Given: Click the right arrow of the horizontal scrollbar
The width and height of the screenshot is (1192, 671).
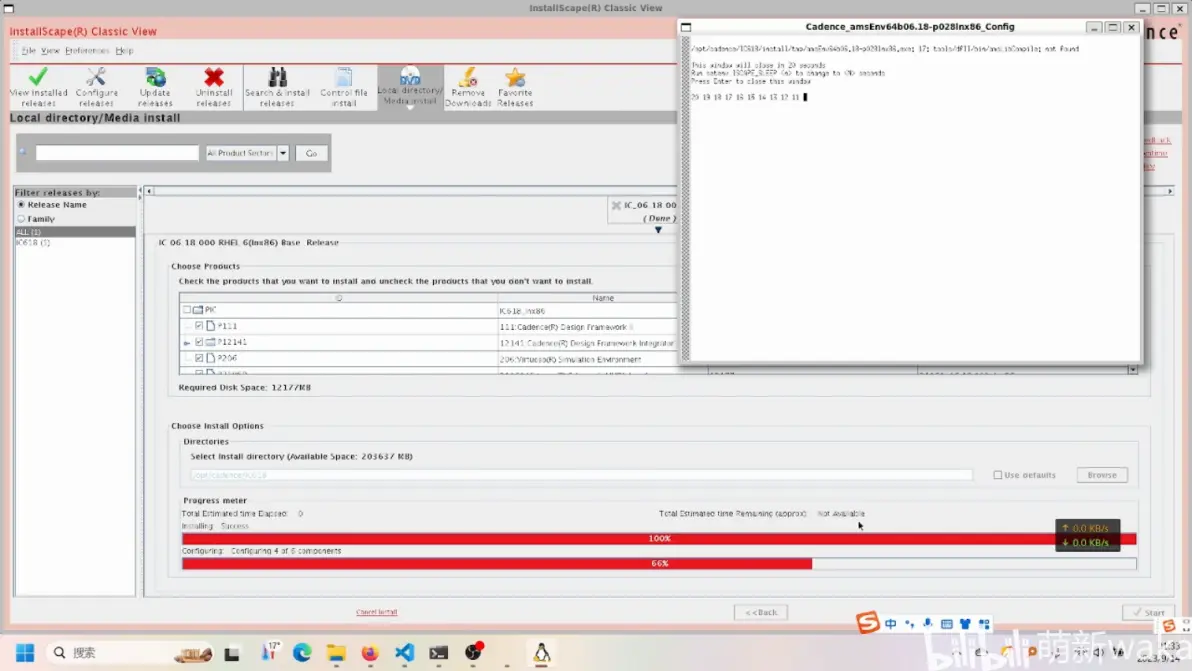Looking at the screenshot, I should pyautogui.click(x=1170, y=191).
